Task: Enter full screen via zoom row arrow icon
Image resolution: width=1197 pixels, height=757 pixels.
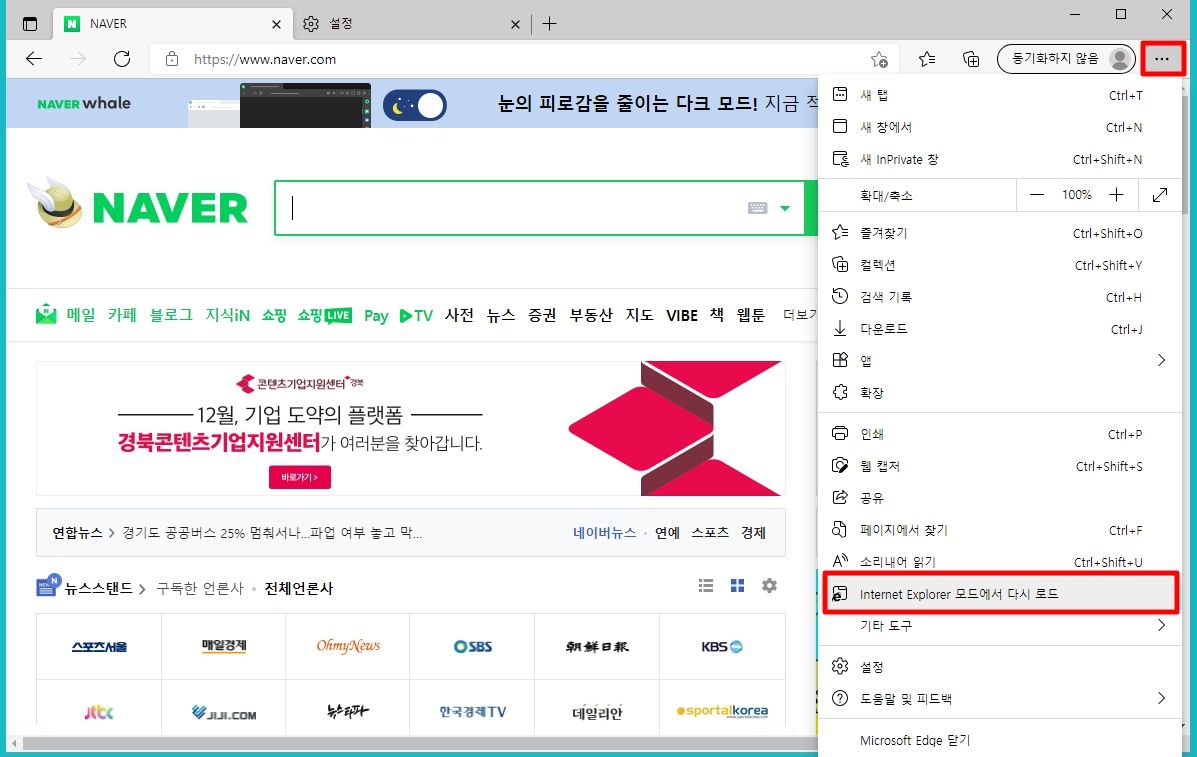Action: pos(1160,195)
